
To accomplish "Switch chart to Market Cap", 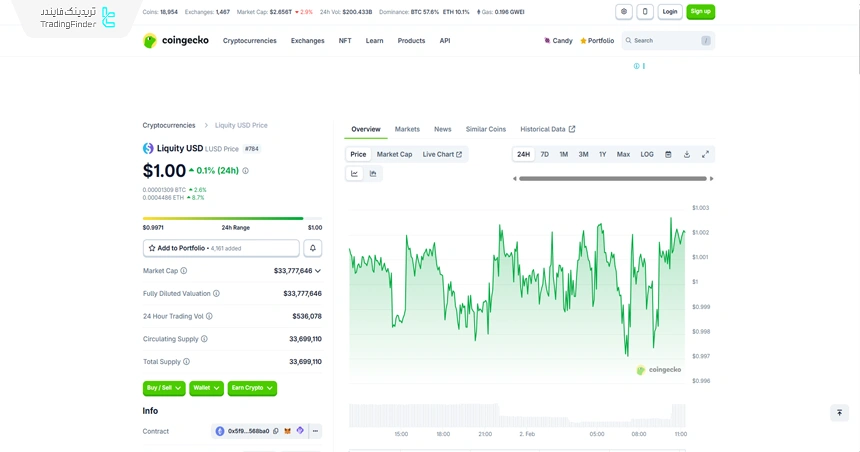I will (x=394, y=154).
